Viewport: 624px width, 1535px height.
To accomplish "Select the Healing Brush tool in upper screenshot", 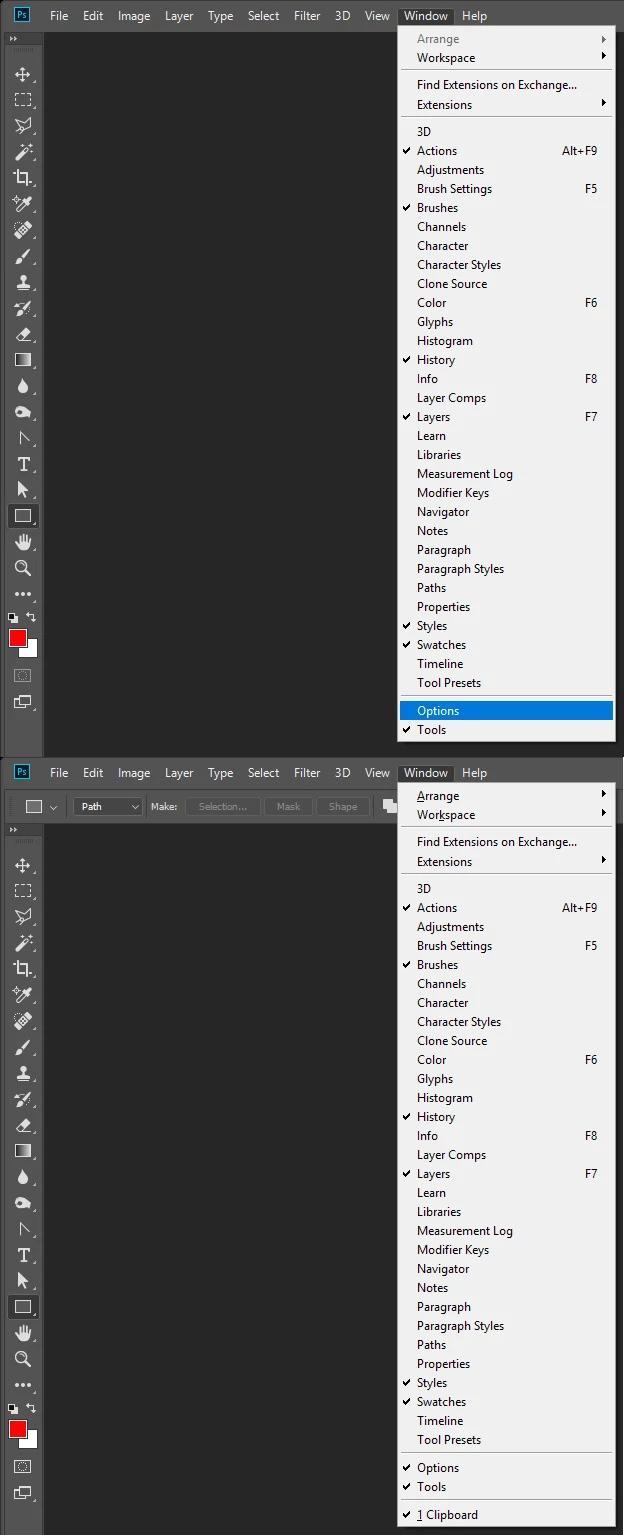I will coord(22,230).
